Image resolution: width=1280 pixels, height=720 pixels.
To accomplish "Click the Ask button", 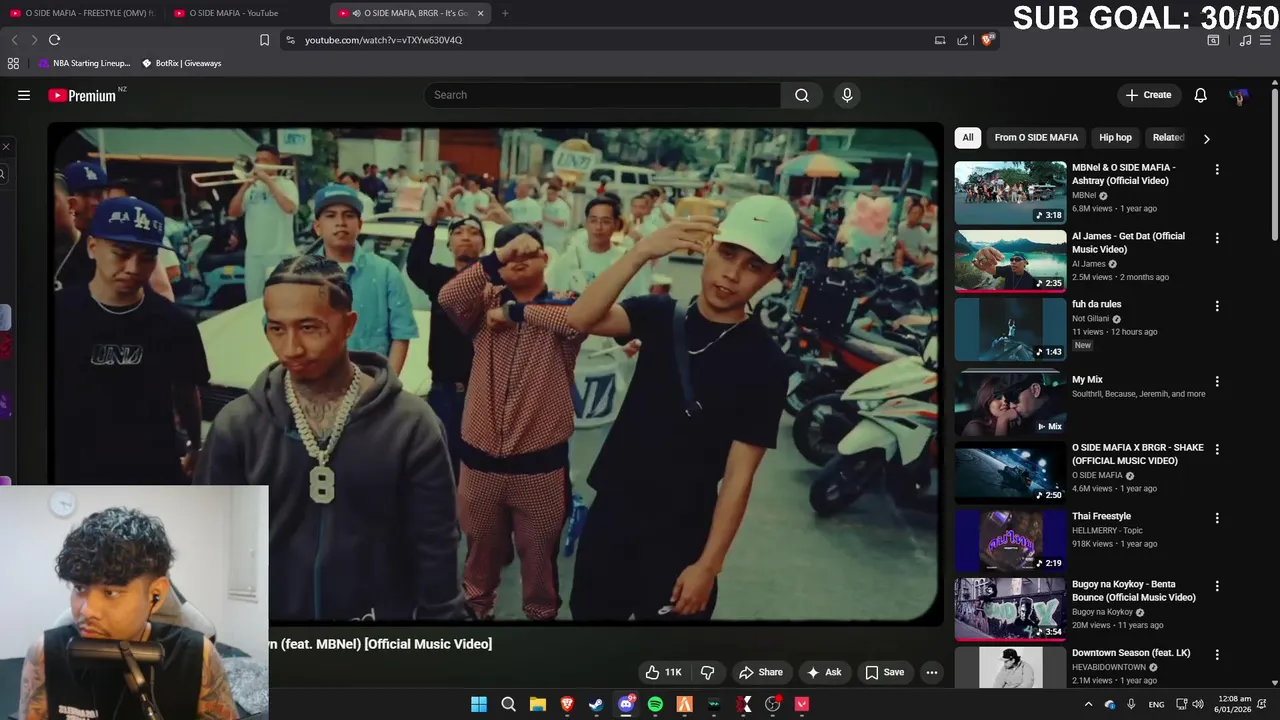I will [x=824, y=672].
